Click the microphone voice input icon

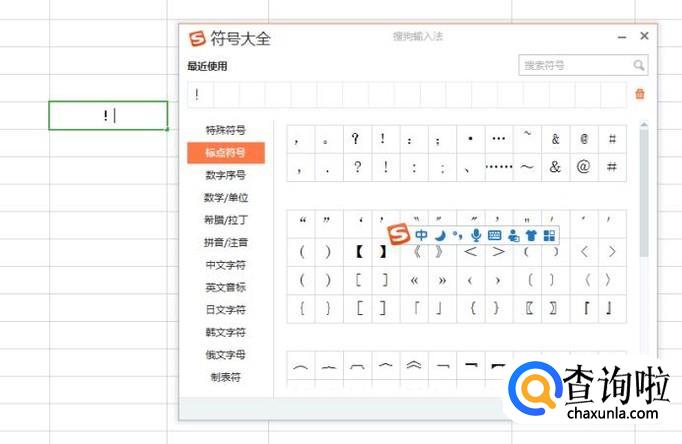476,236
